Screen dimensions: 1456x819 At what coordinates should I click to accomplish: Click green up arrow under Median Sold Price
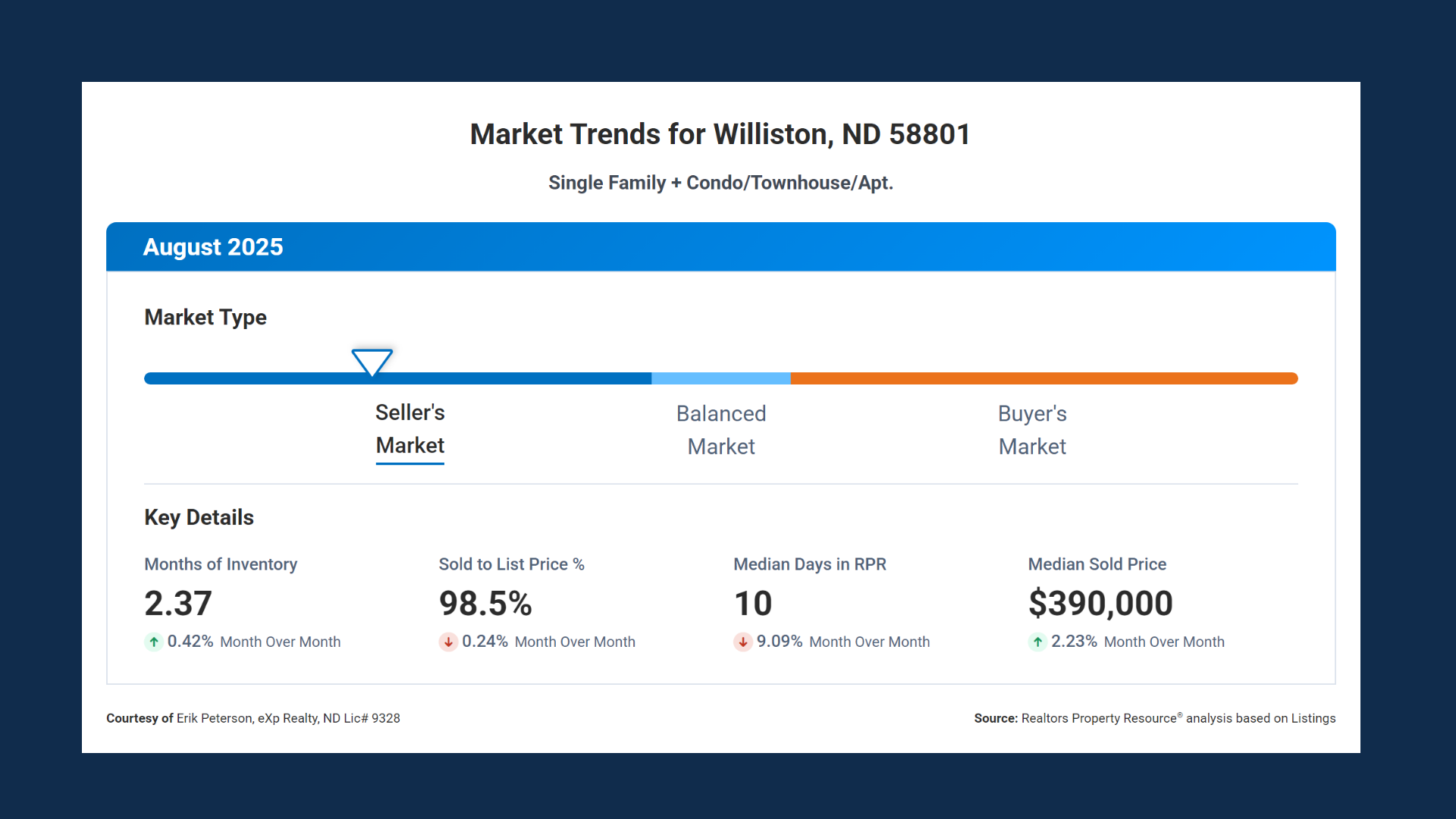click(1037, 642)
